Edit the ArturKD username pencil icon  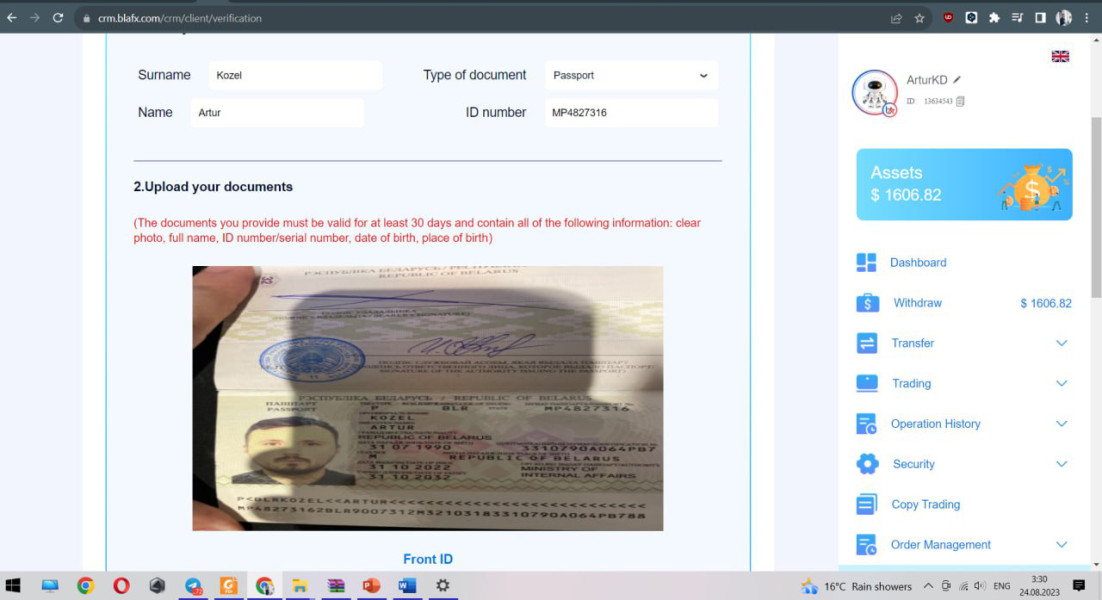957,79
